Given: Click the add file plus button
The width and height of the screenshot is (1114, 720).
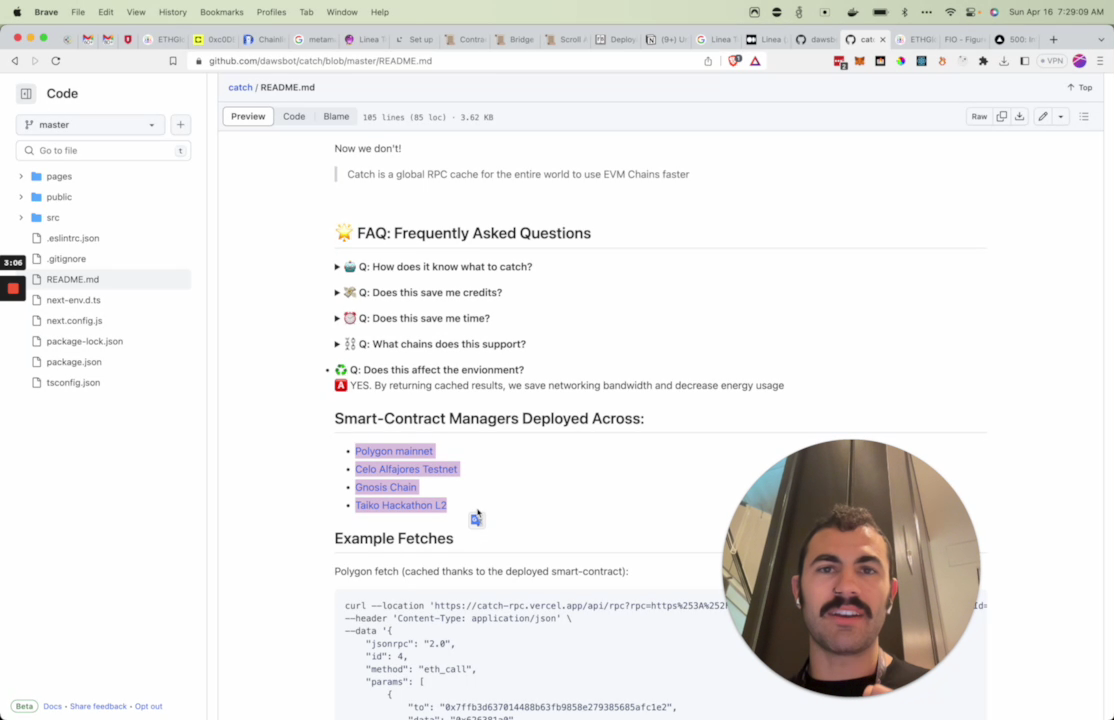Looking at the screenshot, I should point(180,125).
